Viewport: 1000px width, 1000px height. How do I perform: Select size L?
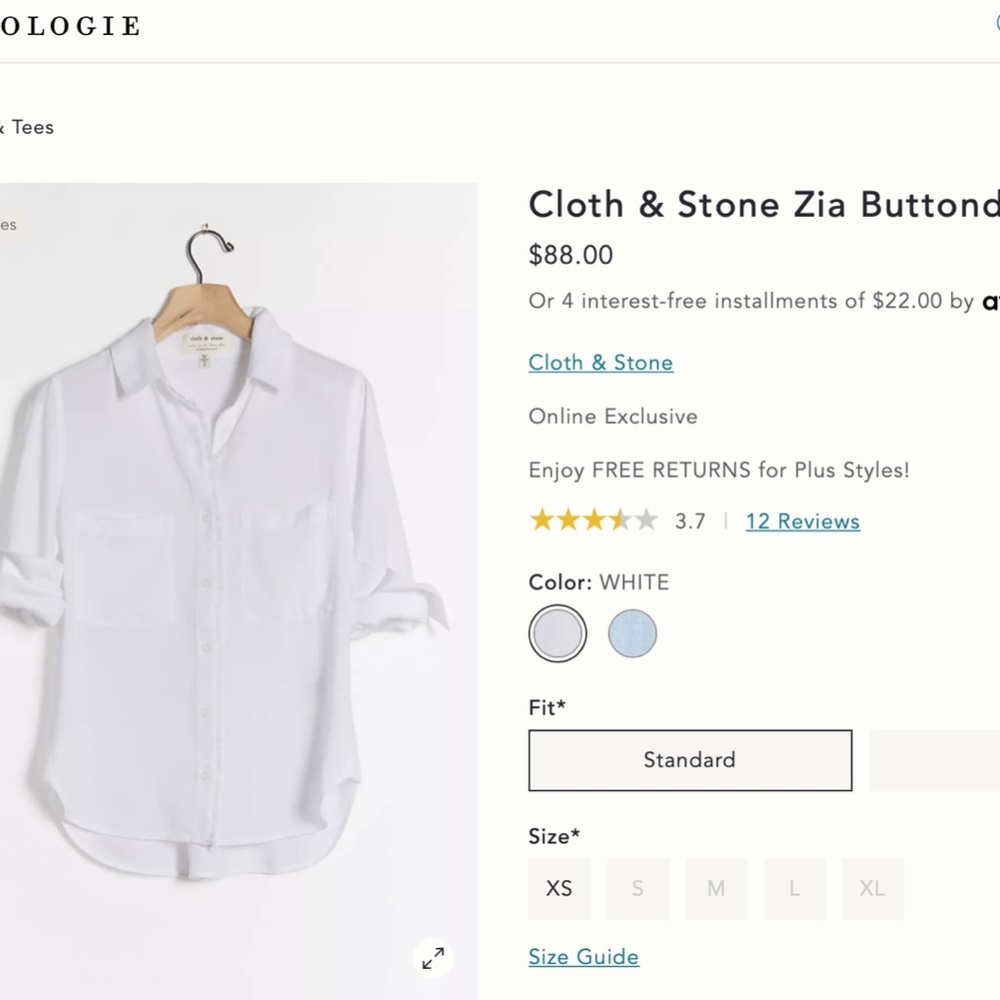(x=794, y=888)
